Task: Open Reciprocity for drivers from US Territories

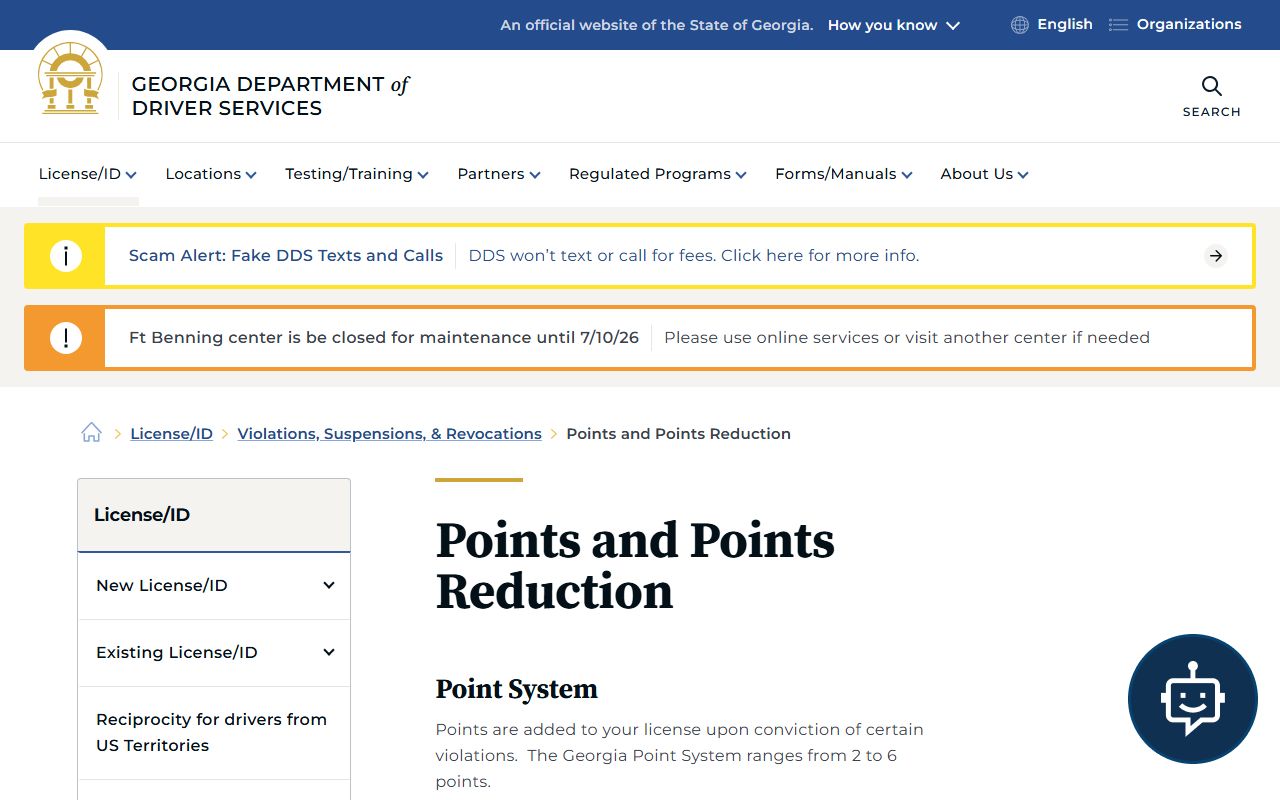Action: pyautogui.click(x=214, y=732)
